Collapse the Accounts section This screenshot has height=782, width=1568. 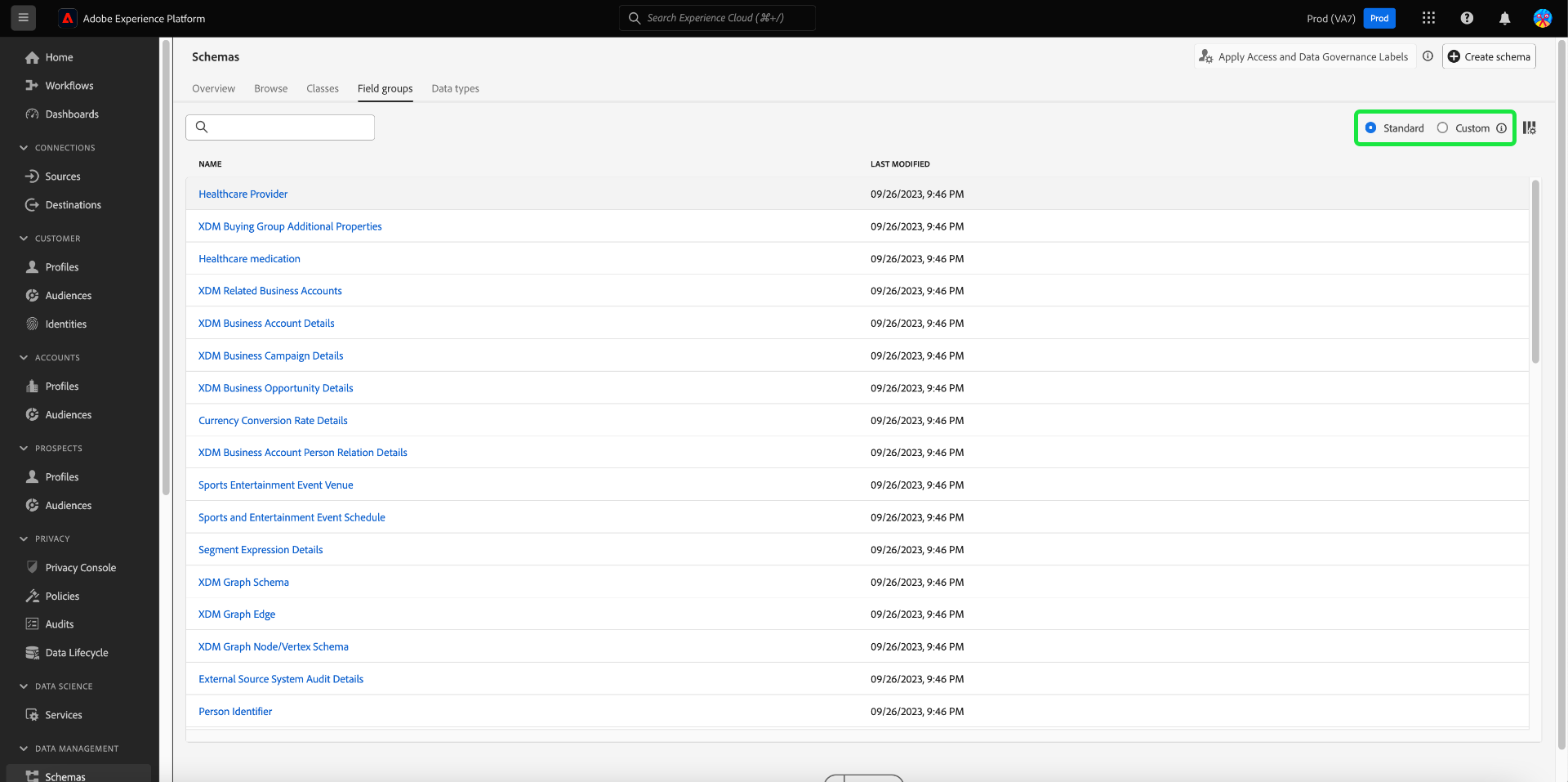point(24,358)
